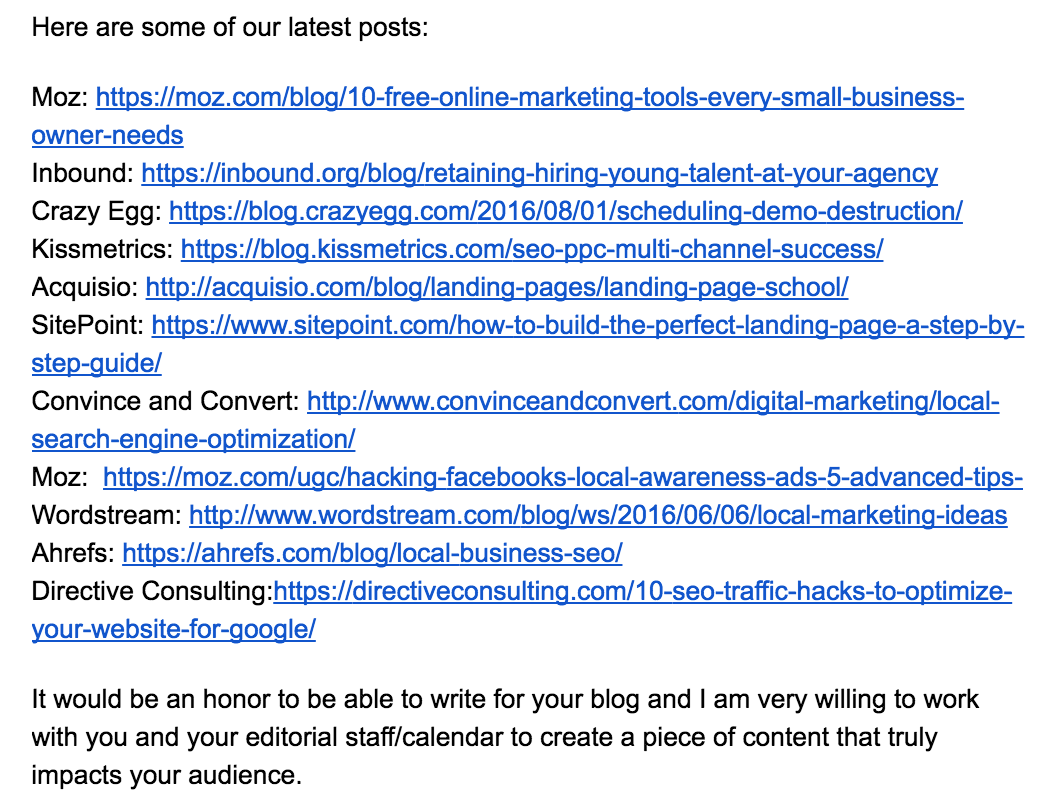
Task: Click the "SitePoint:" label text
Action: pyautogui.click(x=87, y=326)
